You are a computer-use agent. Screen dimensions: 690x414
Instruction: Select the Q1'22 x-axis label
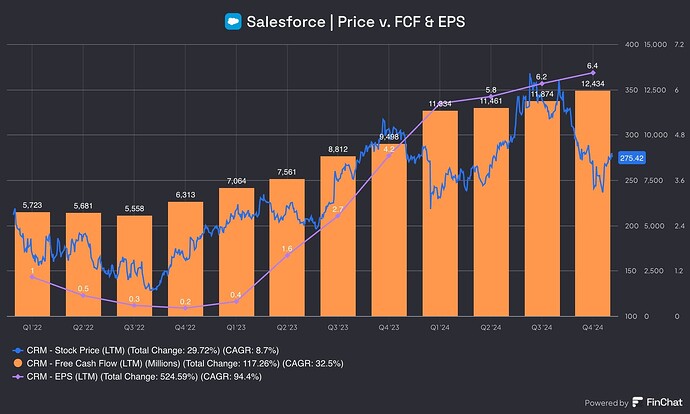34,326
